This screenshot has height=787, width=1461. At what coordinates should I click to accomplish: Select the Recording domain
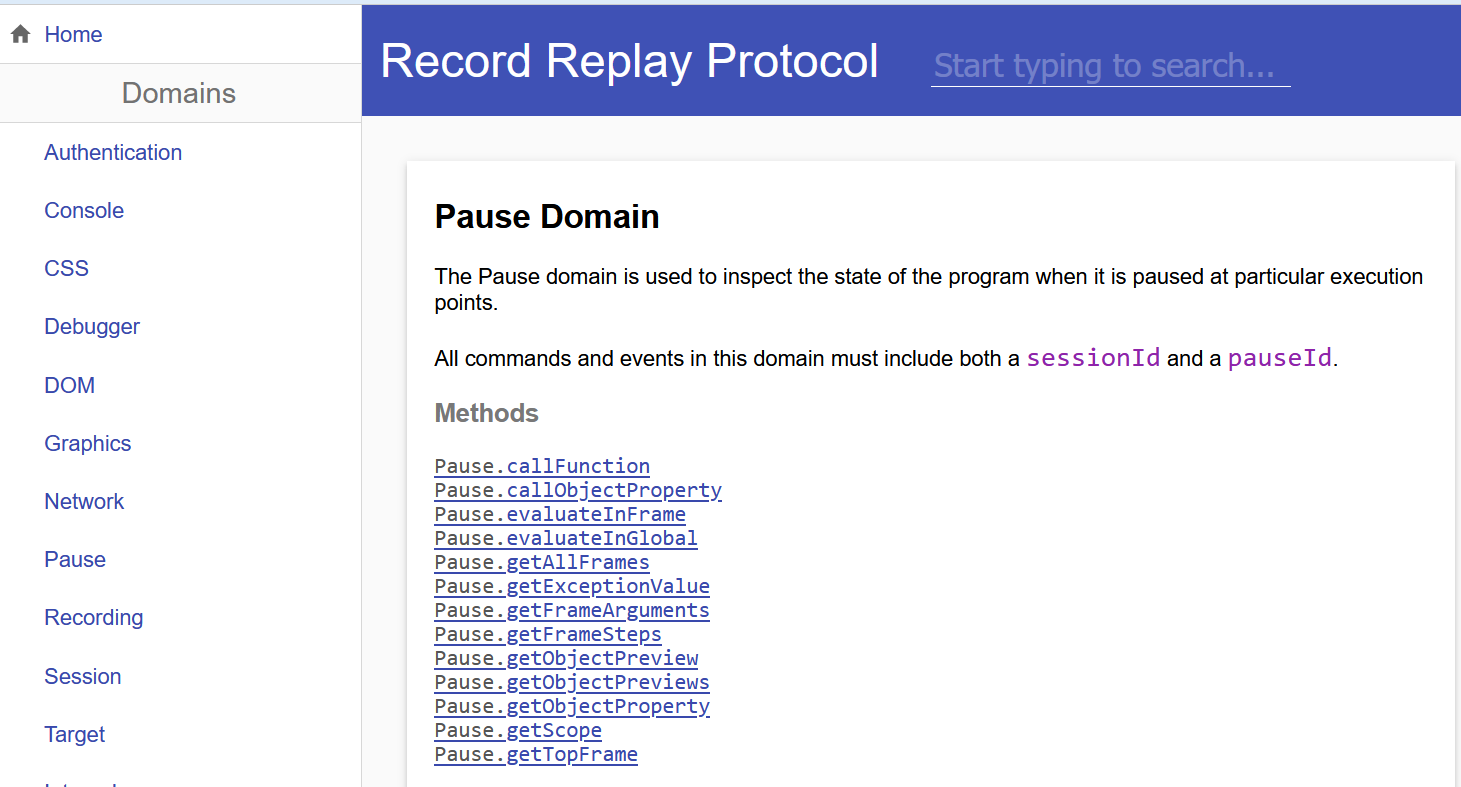coord(93,618)
